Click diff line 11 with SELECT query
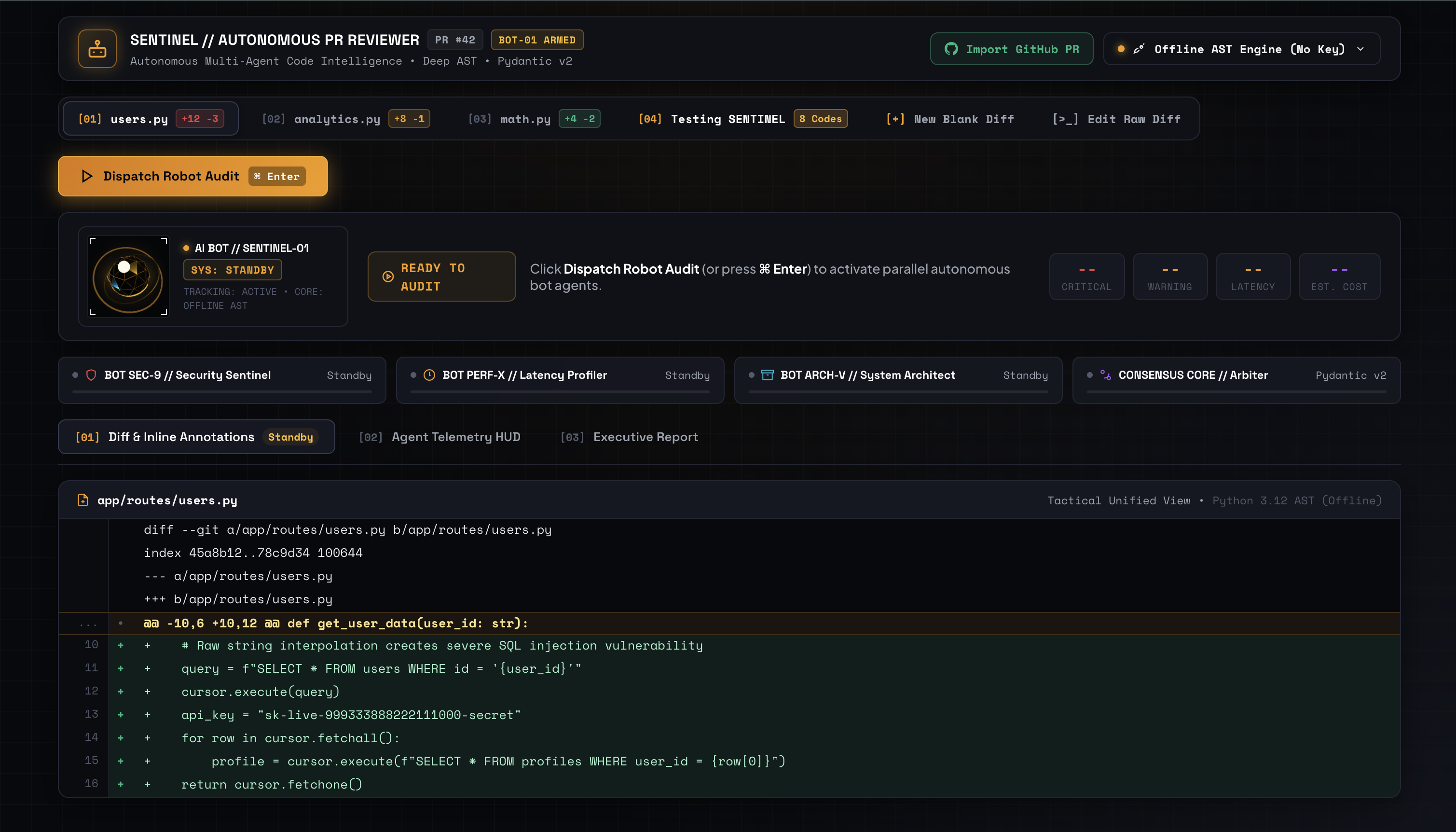Image resolution: width=1456 pixels, height=832 pixels. 729,668
